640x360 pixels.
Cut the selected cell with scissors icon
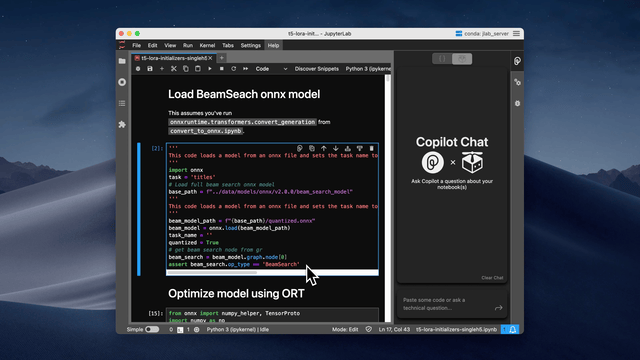[x=173, y=69]
